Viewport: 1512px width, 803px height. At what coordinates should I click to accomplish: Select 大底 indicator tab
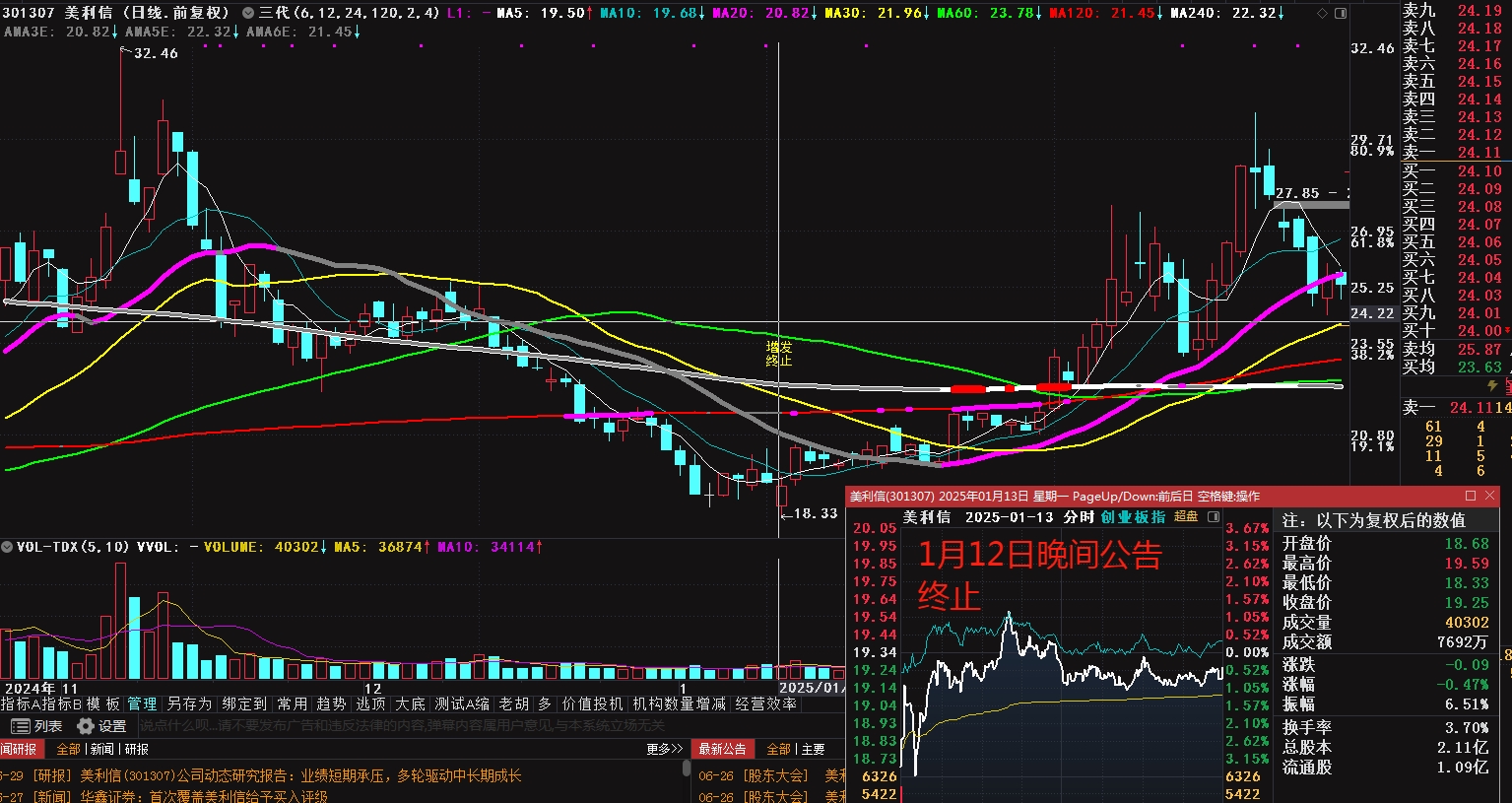(x=411, y=703)
